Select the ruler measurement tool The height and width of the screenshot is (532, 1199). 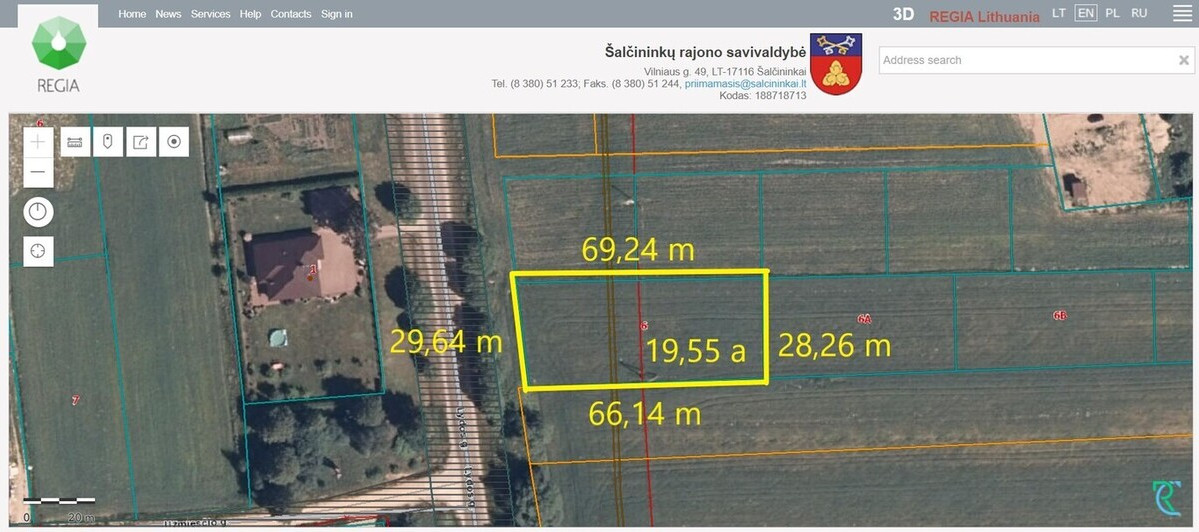pyautogui.click(x=75, y=142)
